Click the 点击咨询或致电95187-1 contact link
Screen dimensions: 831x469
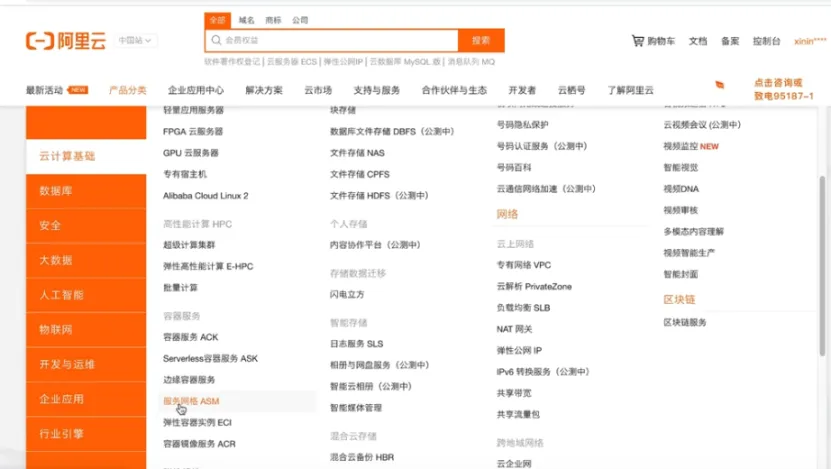[783, 89]
